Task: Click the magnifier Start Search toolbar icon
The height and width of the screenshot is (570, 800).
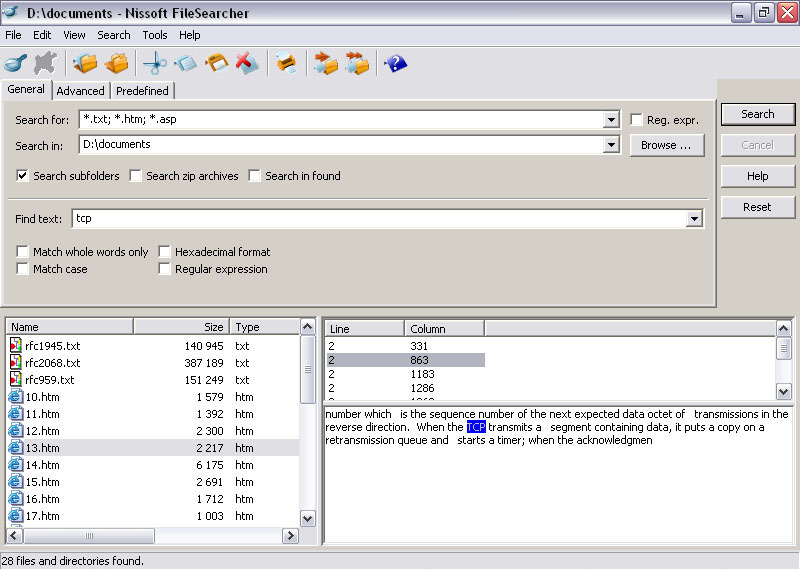Action: (x=15, y=63)
